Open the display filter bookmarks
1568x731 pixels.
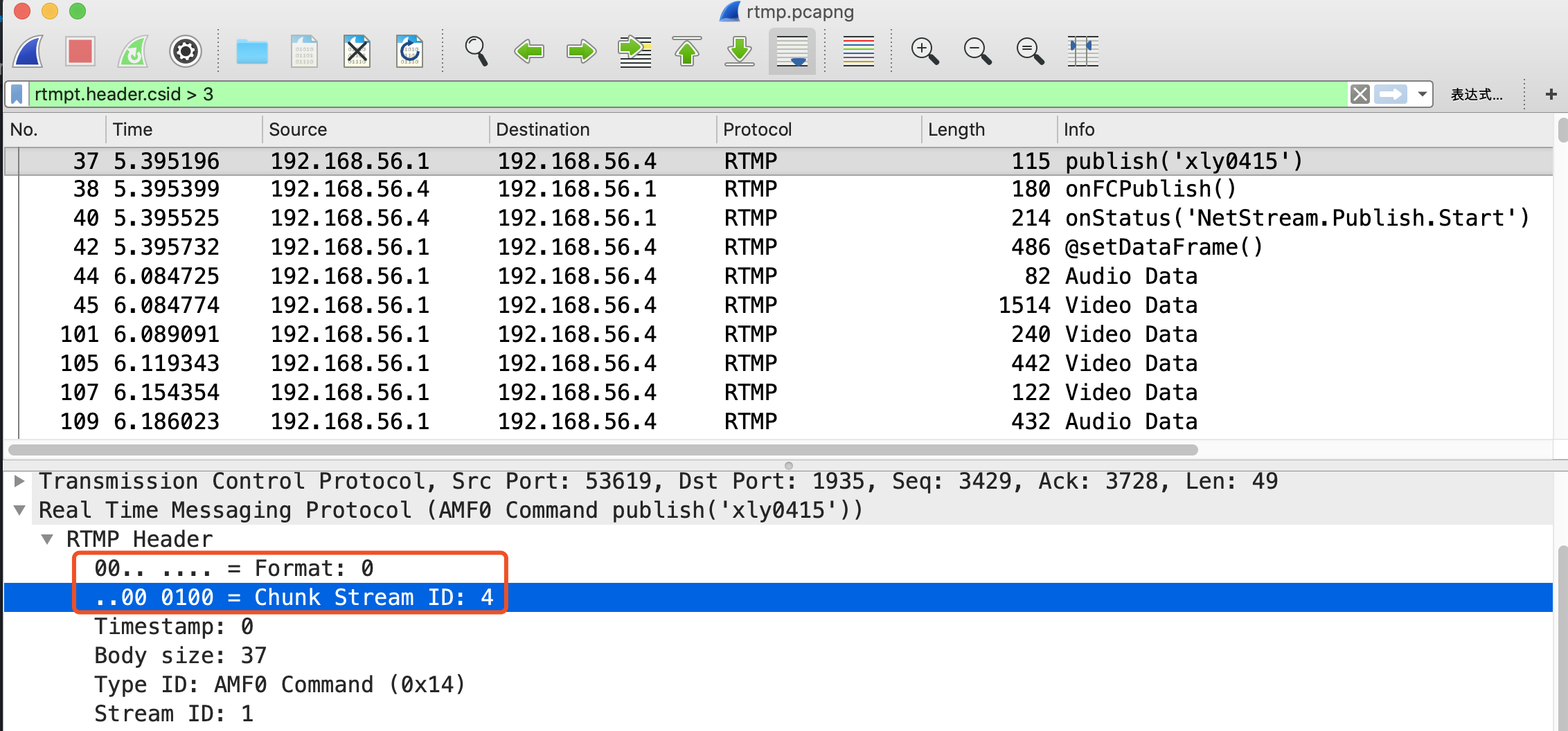17,94
